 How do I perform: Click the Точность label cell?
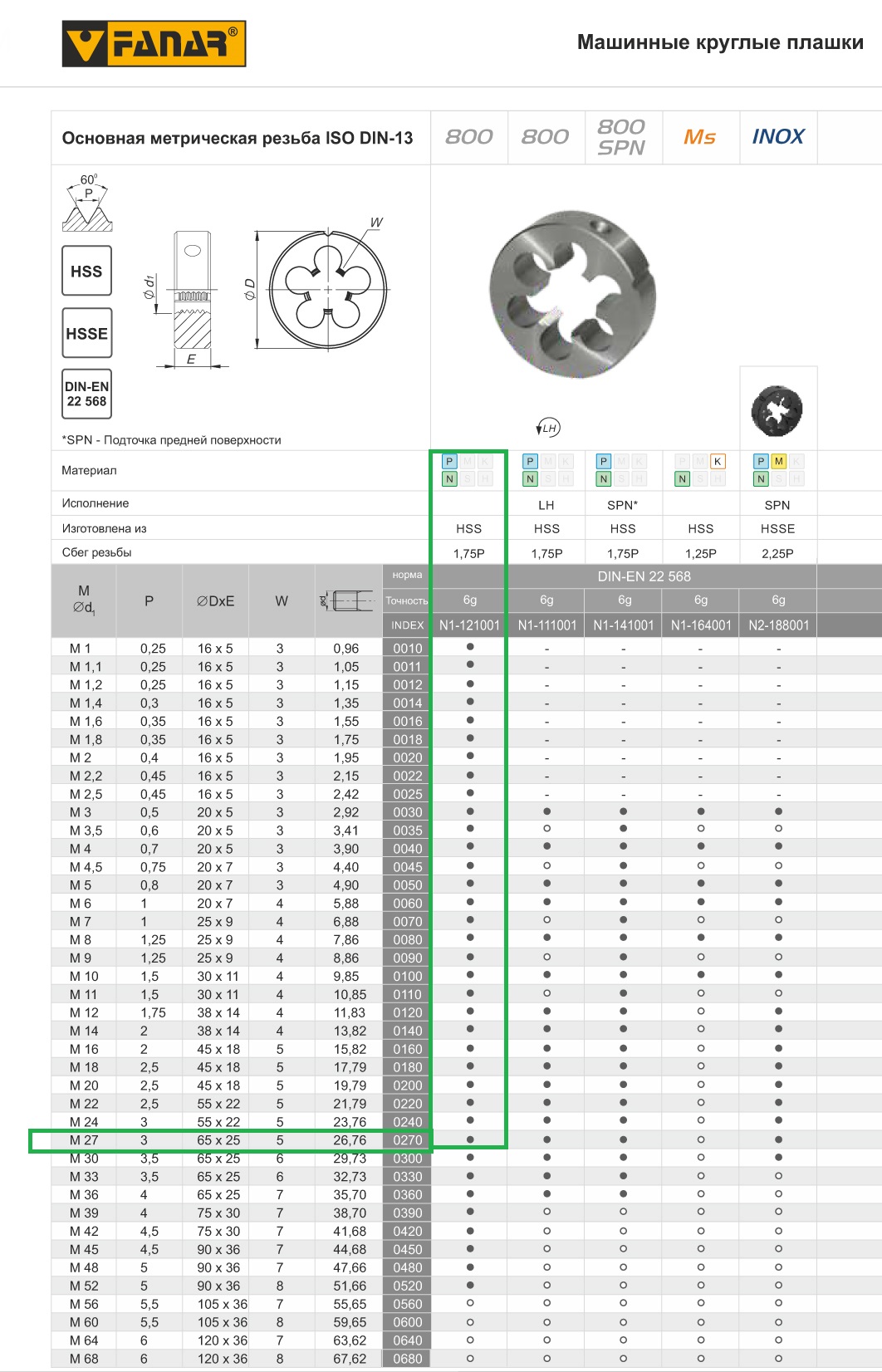pos(407,600)
